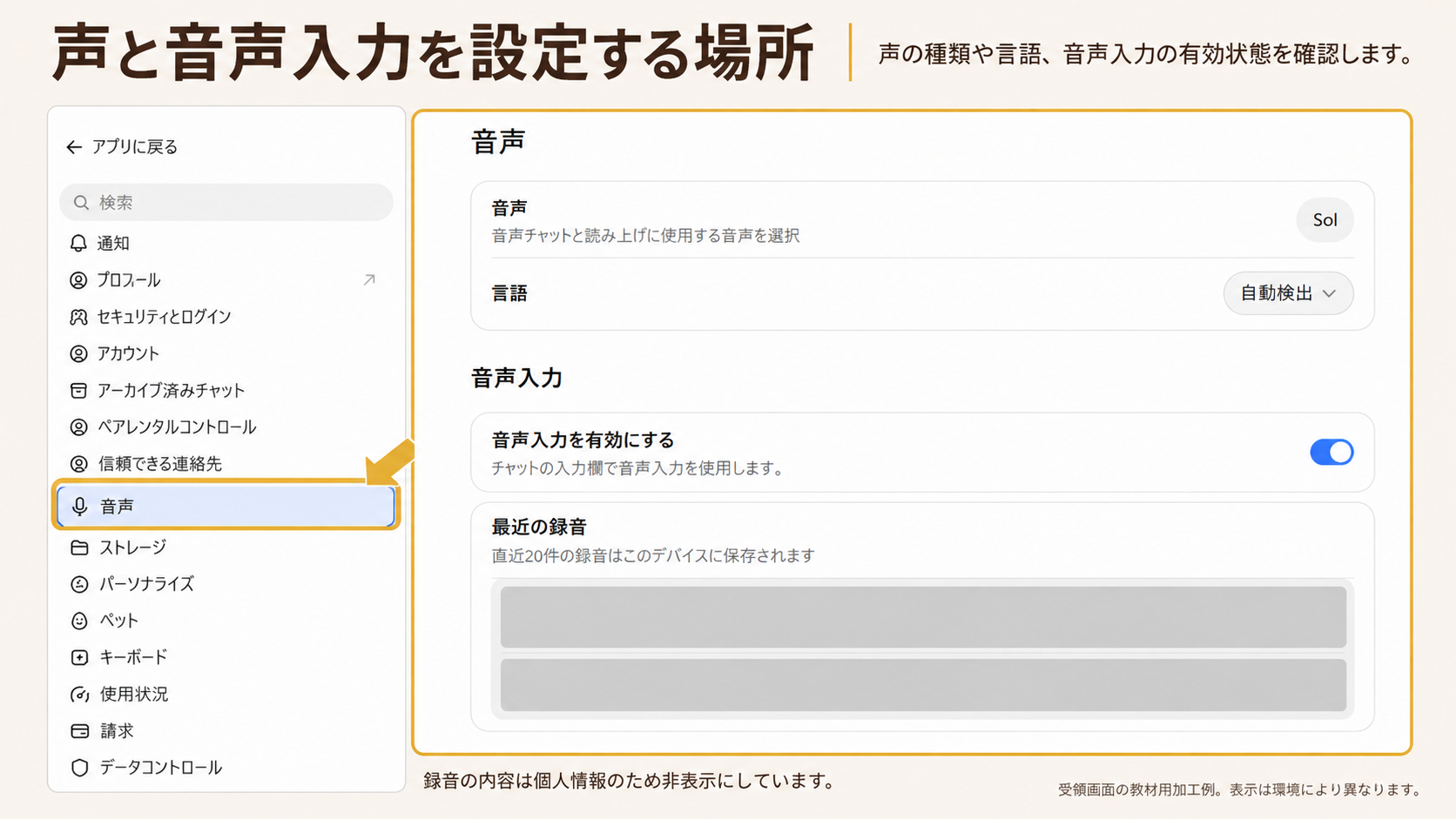
Task: Disable the 音声入力を有効にする toggle
Action: [1331, 453]
